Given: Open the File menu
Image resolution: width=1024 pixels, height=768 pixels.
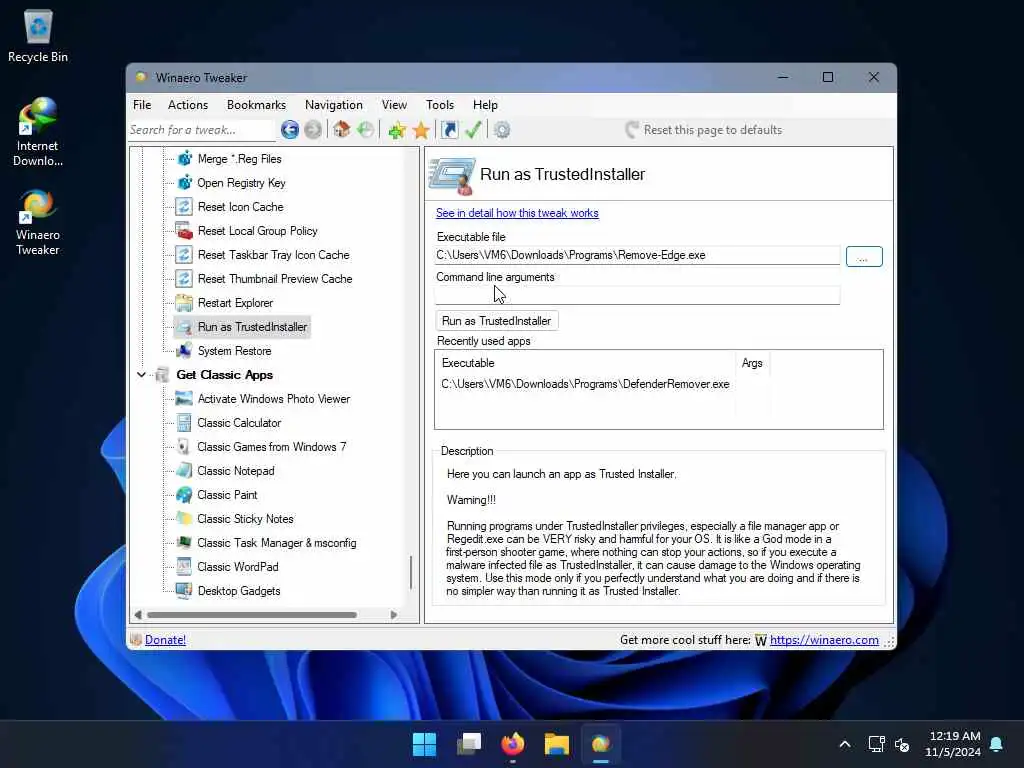Looking at the screenshot, I should pos(142,104).
